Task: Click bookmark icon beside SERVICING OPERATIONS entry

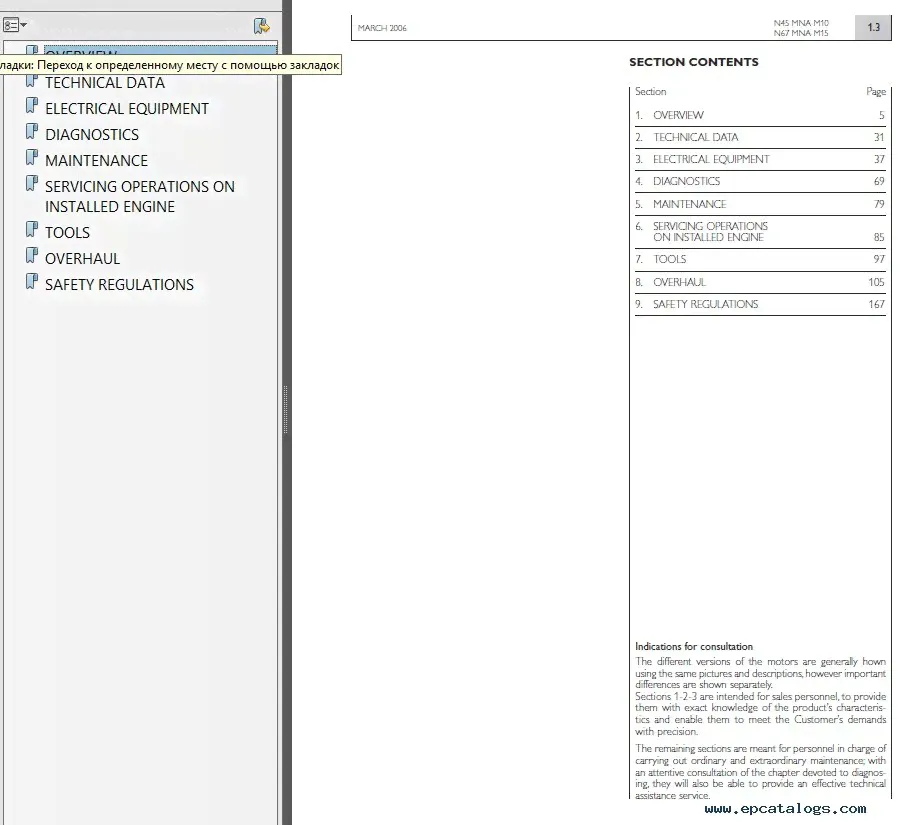Action: tap(32, 185)
